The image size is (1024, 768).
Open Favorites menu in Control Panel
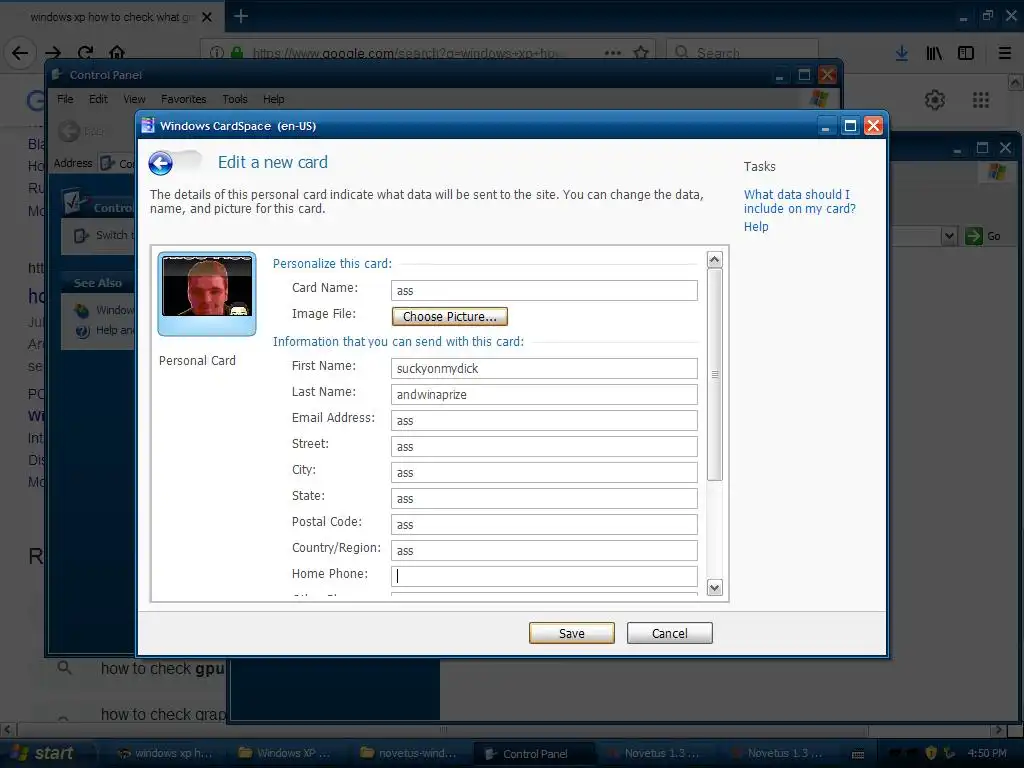[184, 99]
